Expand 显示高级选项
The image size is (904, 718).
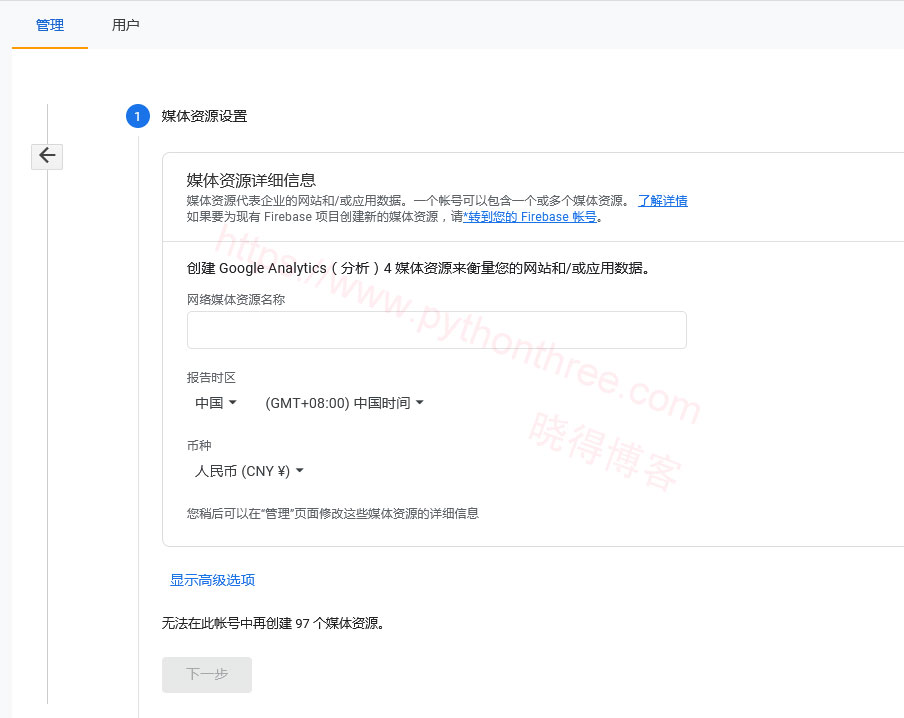[x=212, y=580]
